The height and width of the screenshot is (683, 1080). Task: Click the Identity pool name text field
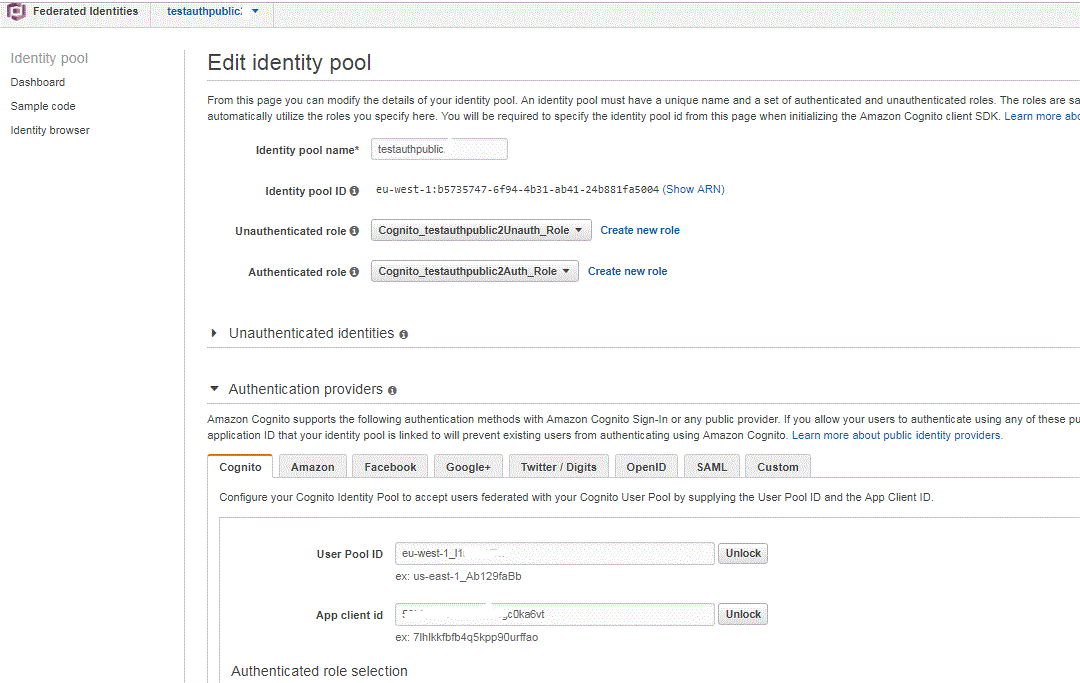tap(439, 149)
